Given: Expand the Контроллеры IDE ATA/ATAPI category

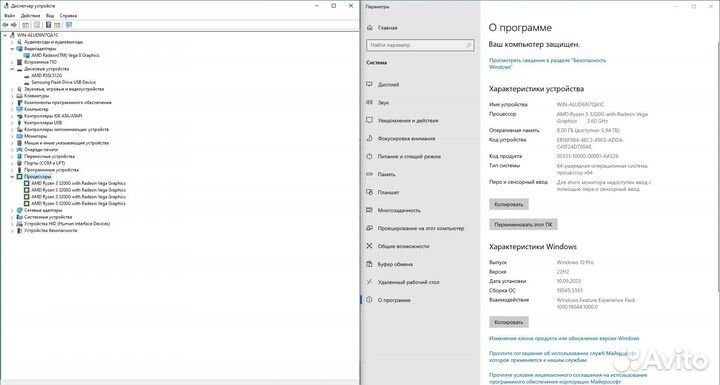Looking at the screenshot, I should coord(12,116).
